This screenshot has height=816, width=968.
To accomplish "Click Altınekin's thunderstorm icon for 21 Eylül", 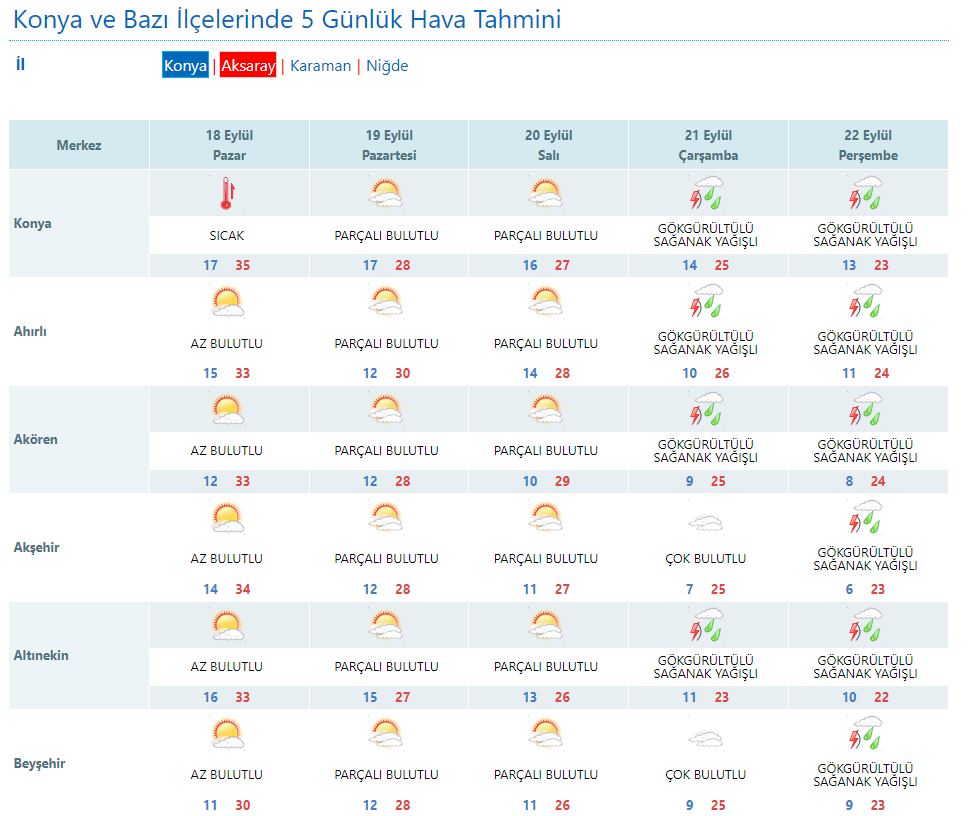I will click(707, 626).
